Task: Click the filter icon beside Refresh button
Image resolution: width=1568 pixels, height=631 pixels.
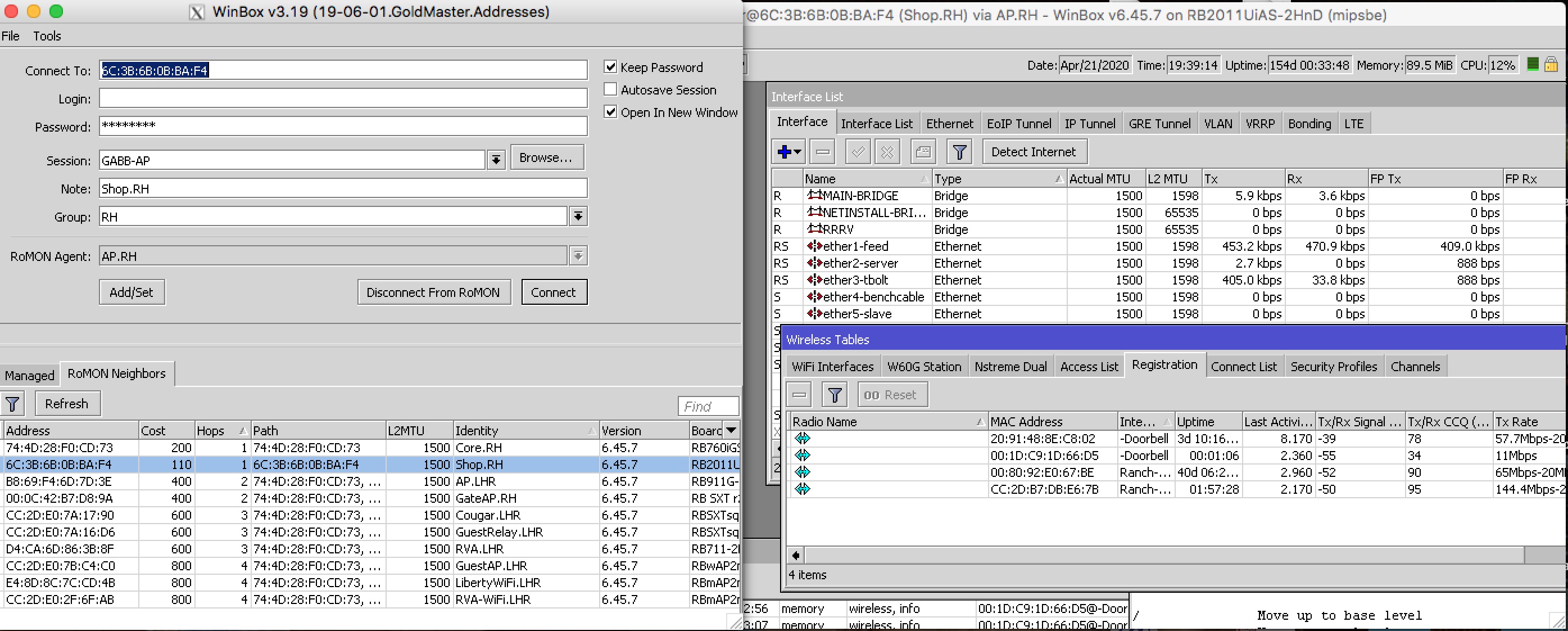Action: point(13,404)
